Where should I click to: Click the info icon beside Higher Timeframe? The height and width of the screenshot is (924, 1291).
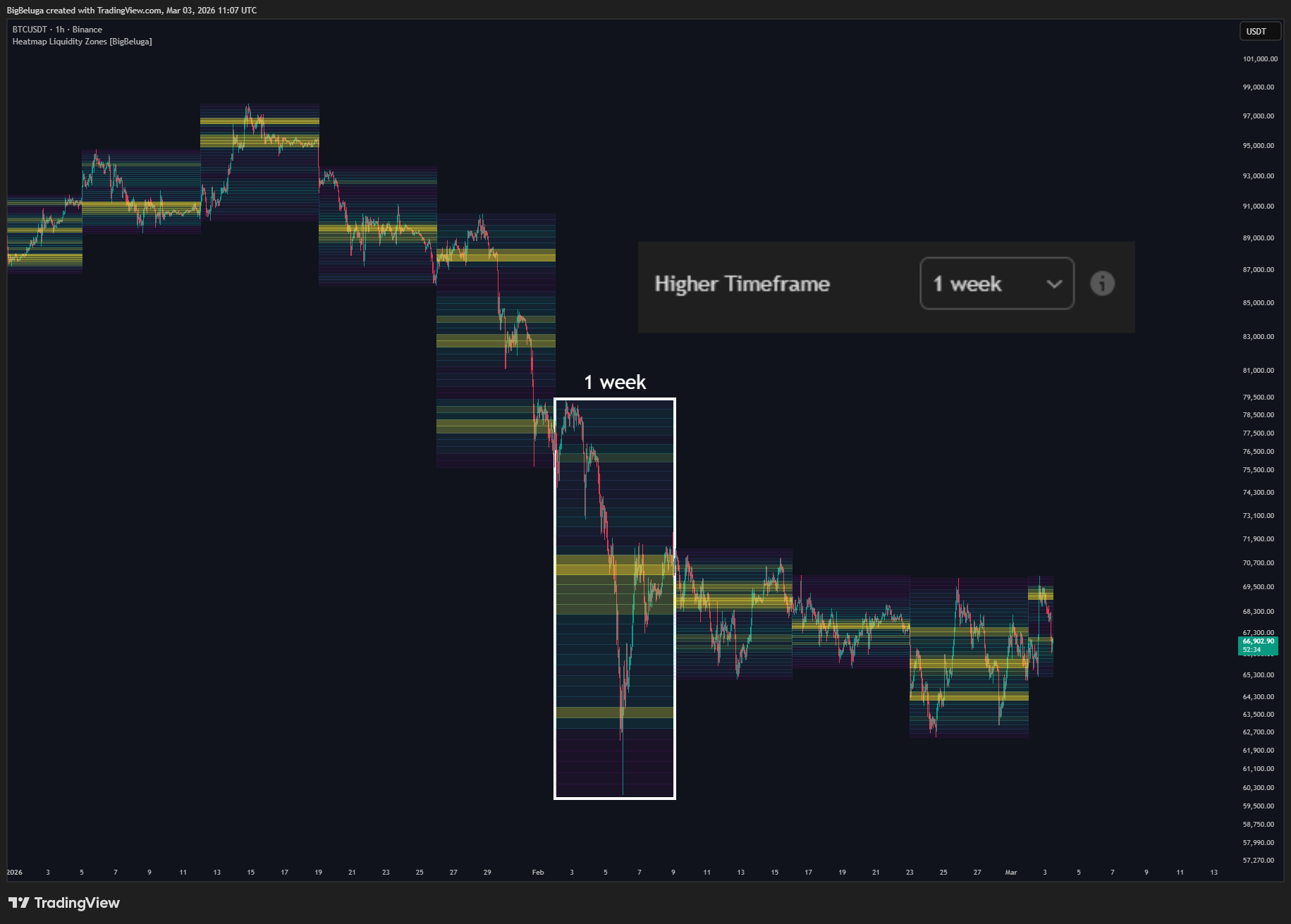point(1102,283)
